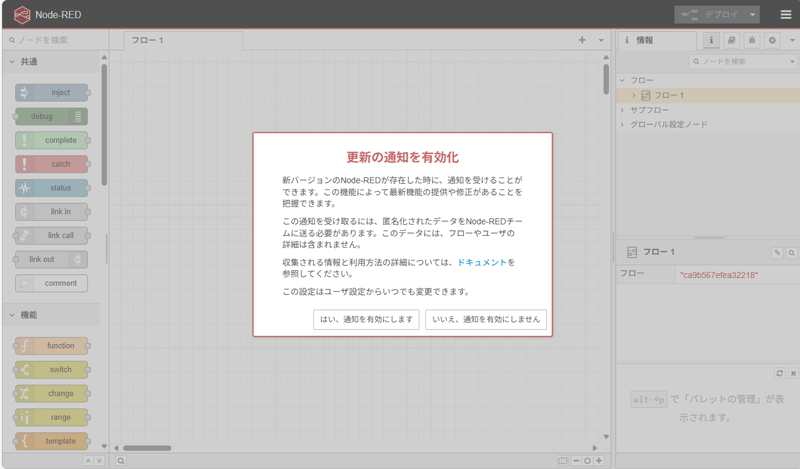Select the debug node in palette
The image size is (800, 469).
click(x=52, y=116)
